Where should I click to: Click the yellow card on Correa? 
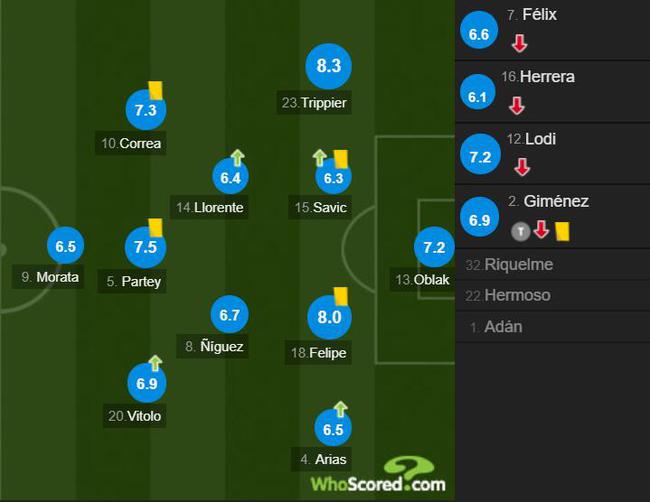(x=156, y=90)
